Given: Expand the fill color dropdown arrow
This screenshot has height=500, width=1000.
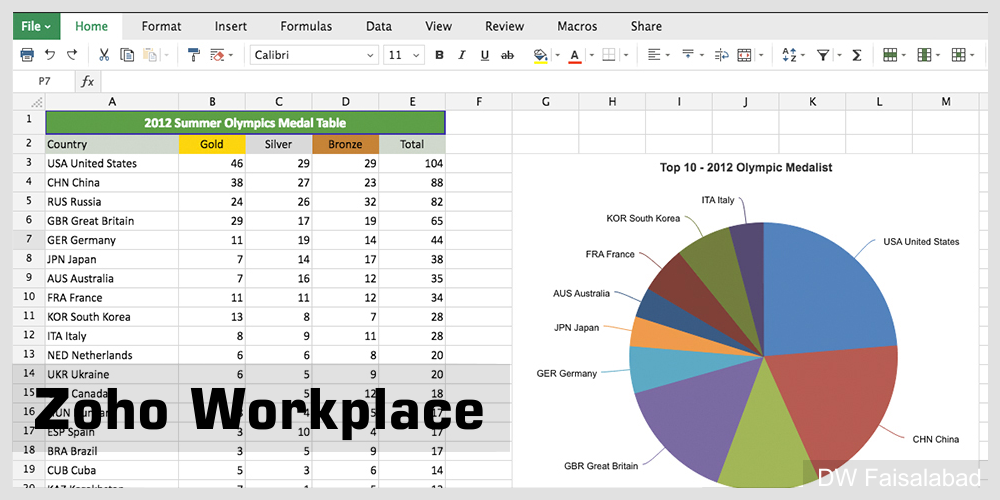Looking at the screenshot, I should point(557,55).
